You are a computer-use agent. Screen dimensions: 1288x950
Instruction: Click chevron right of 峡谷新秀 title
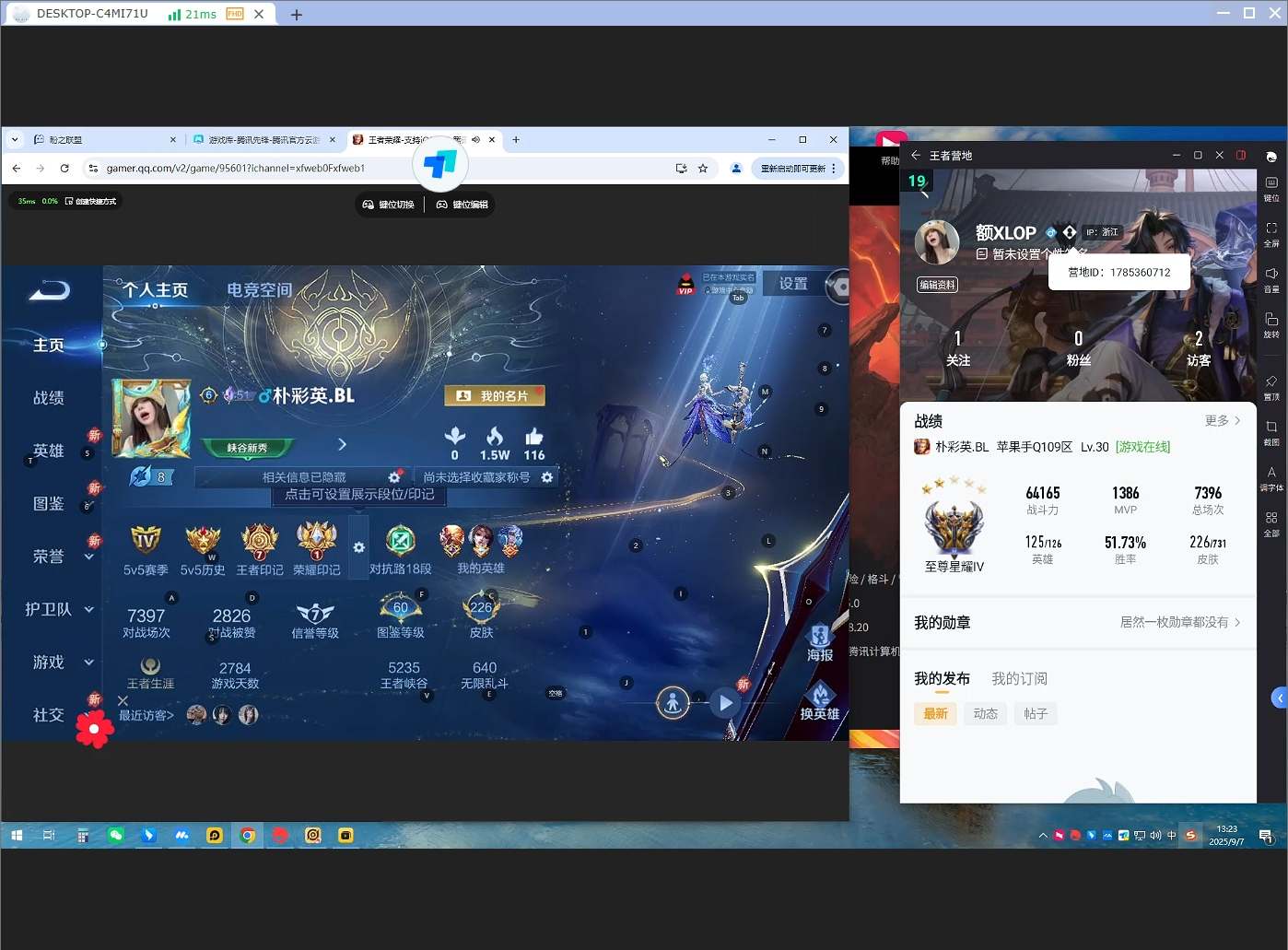(342, 444)
